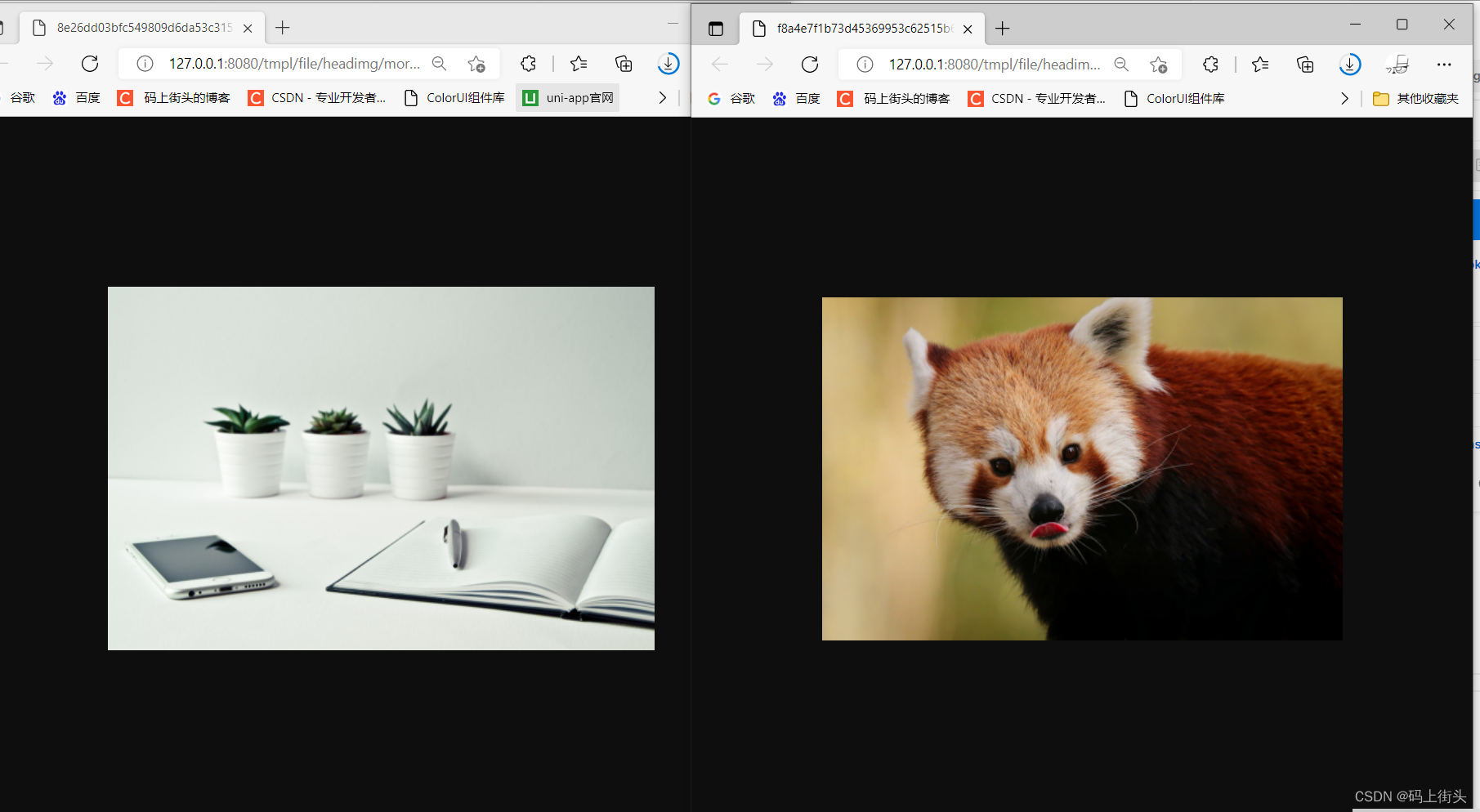
Task: Click the red panda photo
Action: pos(1082,469)
